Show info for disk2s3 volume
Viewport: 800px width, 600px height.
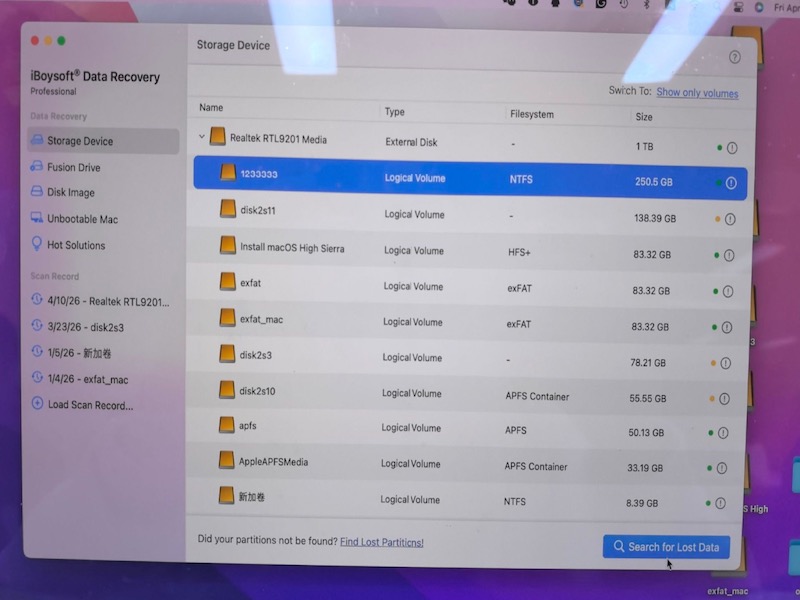tap(726, 363)
